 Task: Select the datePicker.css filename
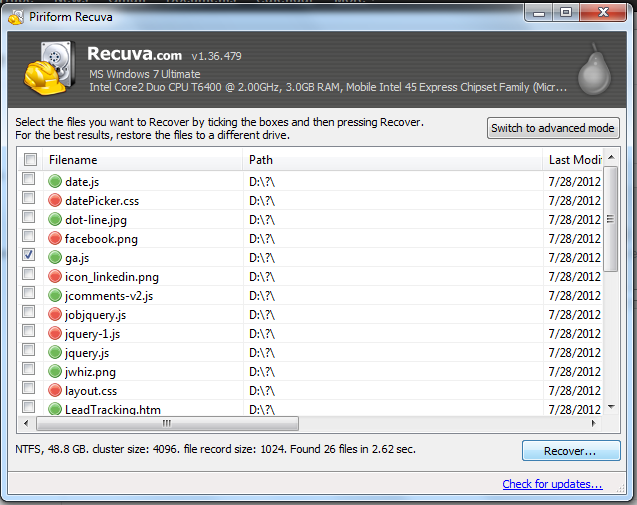click(102, 201)
